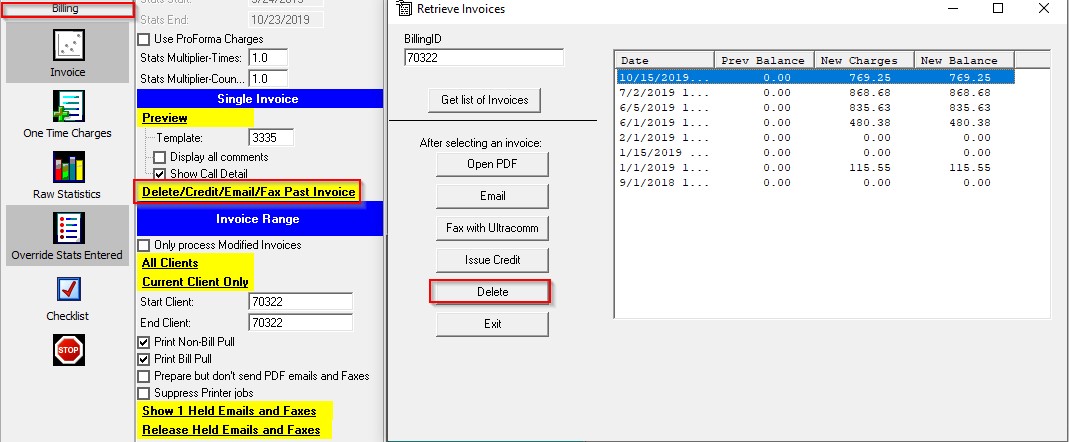Click the Retrieve Invoices window title icon
Viewport: 1069px width, 442px height.
[403, 9]
